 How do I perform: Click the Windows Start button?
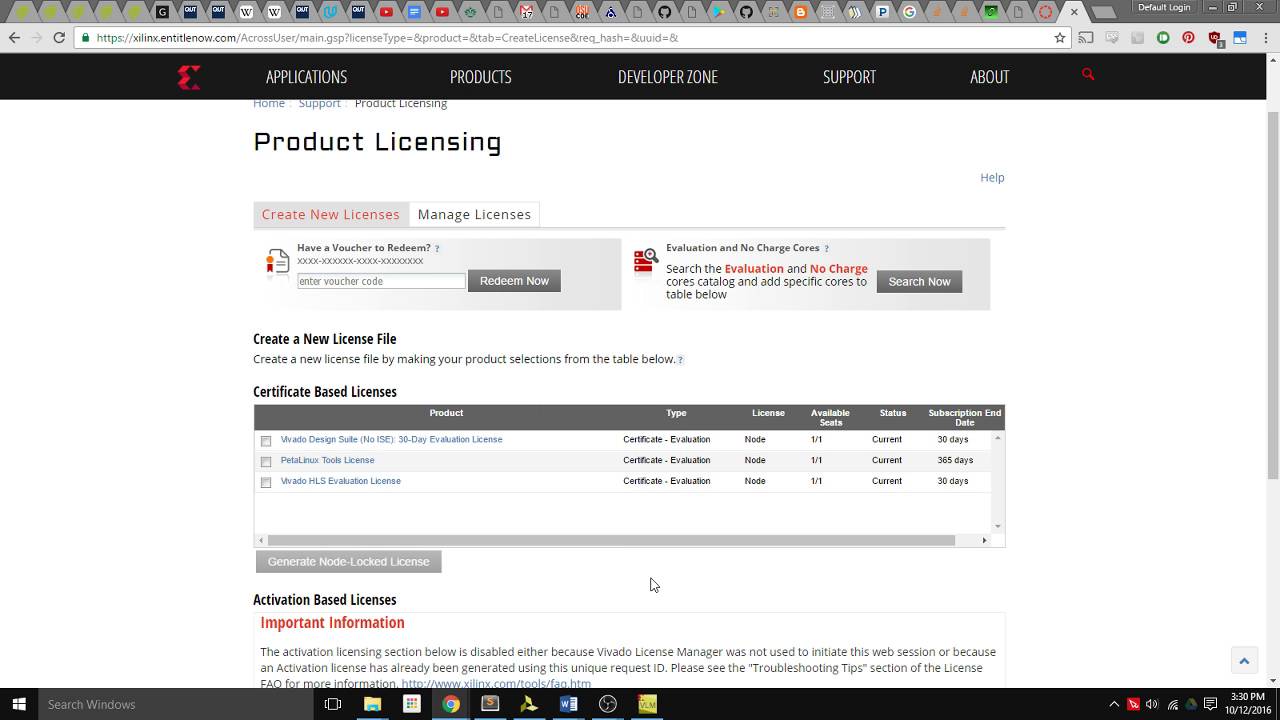pyautogui.click(x=19, y=704)
